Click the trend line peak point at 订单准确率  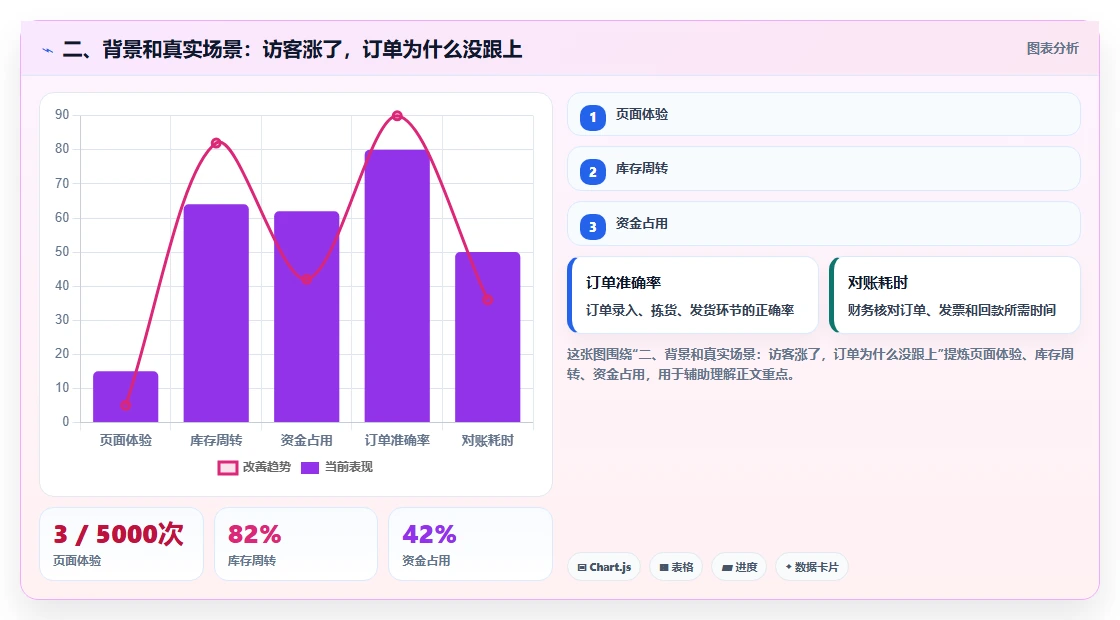(397, 116)
